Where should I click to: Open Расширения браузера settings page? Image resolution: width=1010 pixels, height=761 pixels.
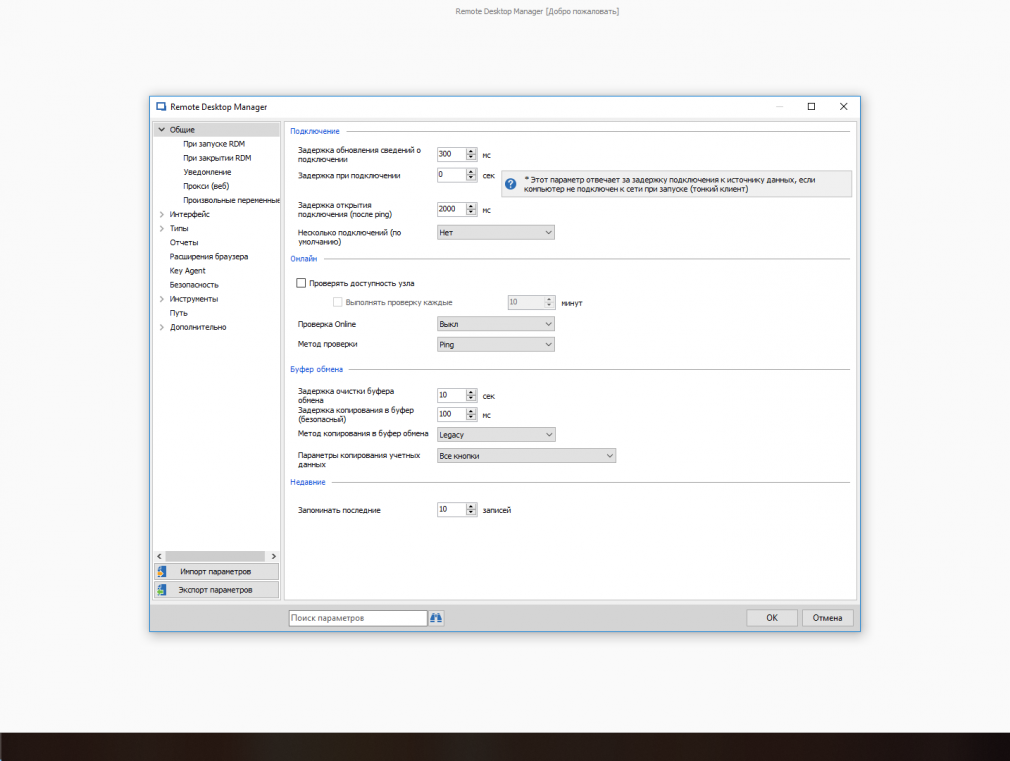209,256
